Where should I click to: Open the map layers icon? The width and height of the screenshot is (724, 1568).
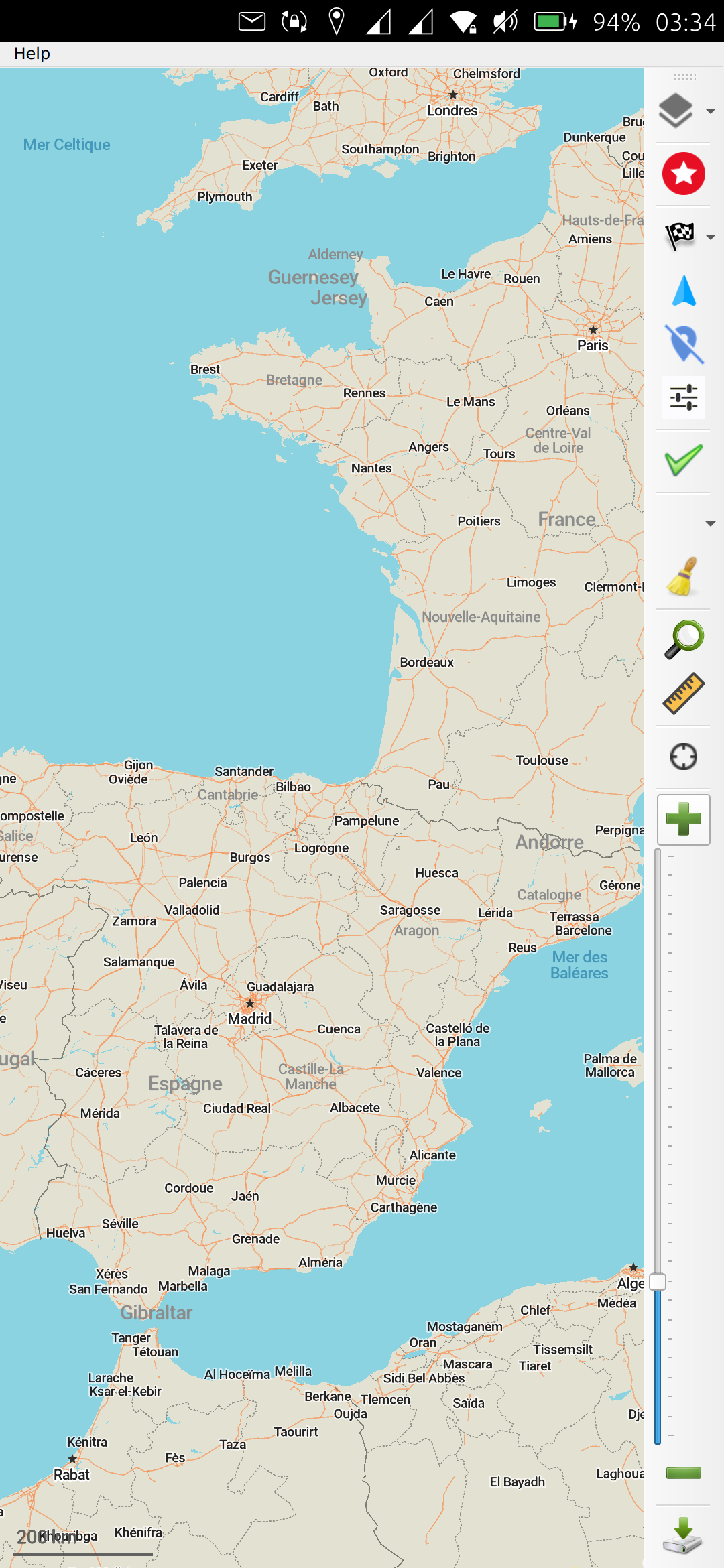click(x=676, y=111)
